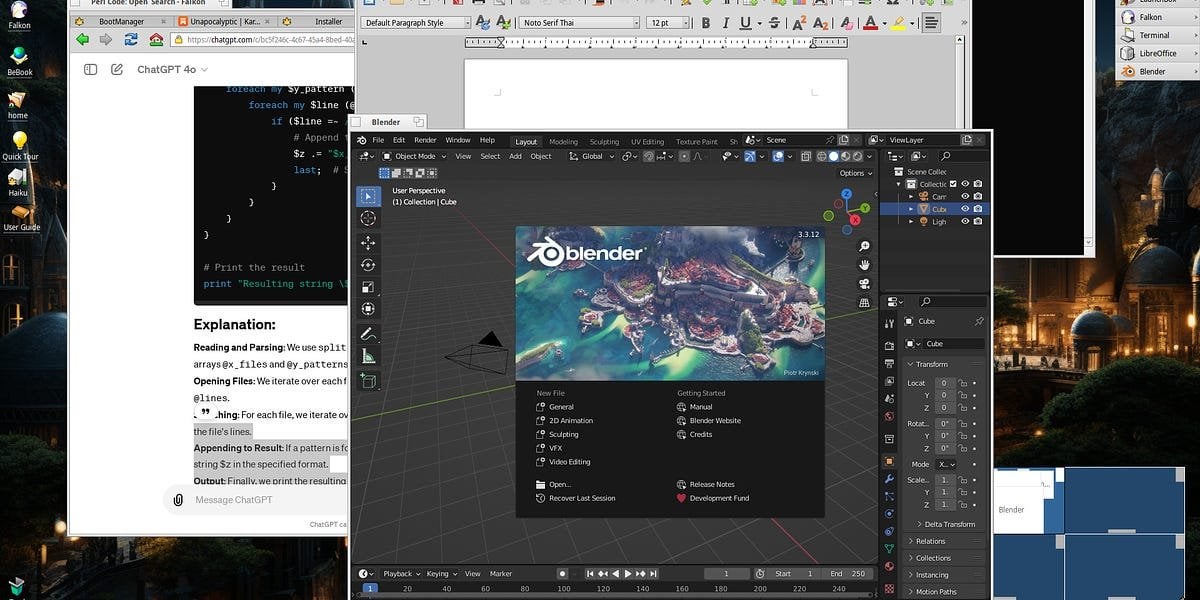Screen dimensions: 1200x600
Task: Select the Measure tool in Blender
Action: pos(368,356)
